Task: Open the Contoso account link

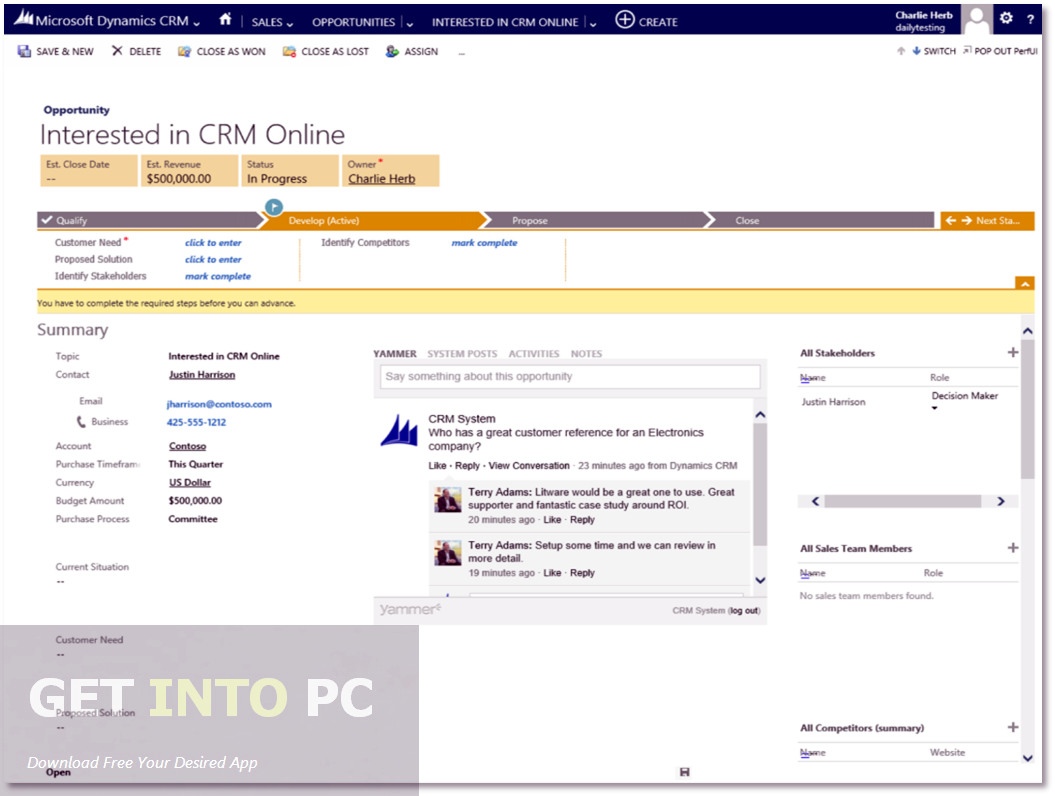Action: coord(188,446)
